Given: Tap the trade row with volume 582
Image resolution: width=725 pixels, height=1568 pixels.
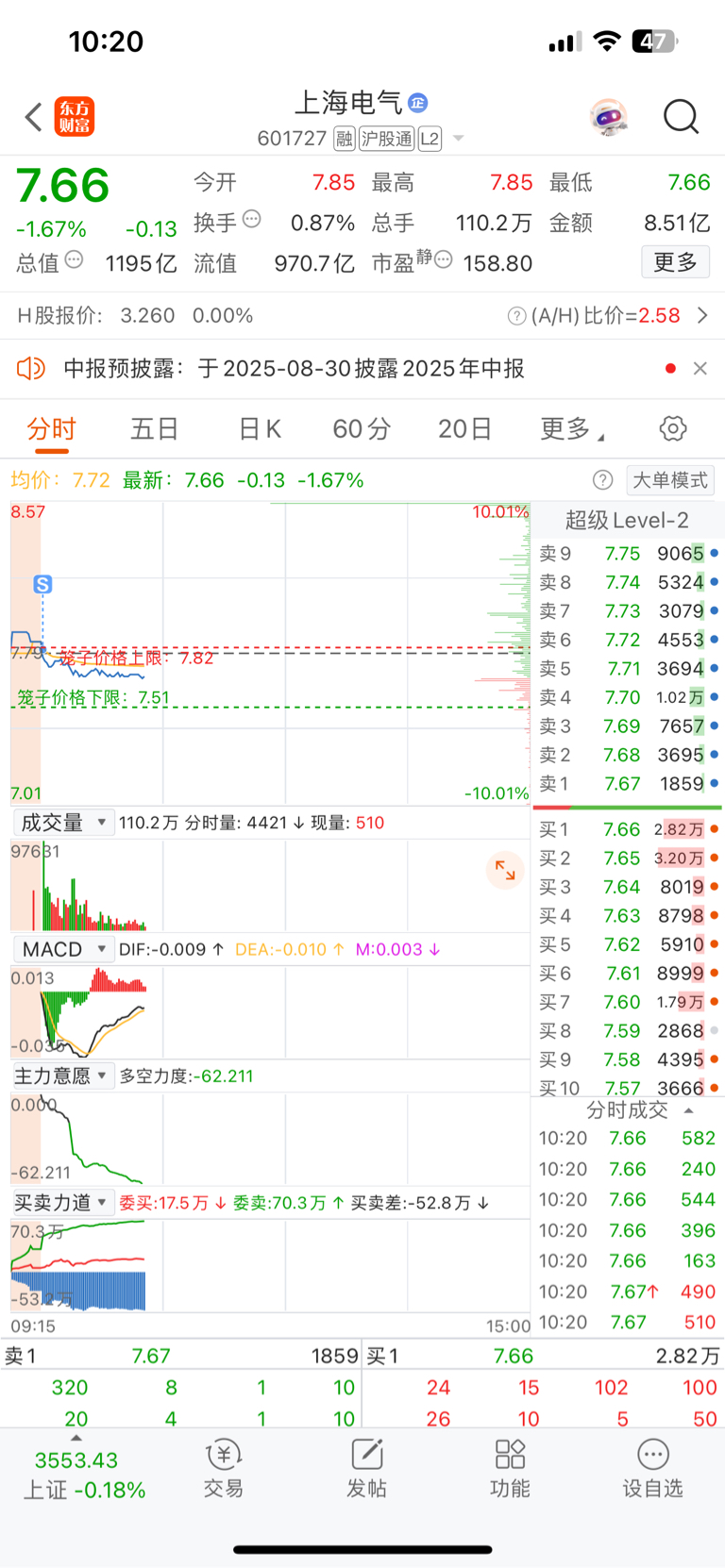Looking at the screenshot, I should 627,1139.
